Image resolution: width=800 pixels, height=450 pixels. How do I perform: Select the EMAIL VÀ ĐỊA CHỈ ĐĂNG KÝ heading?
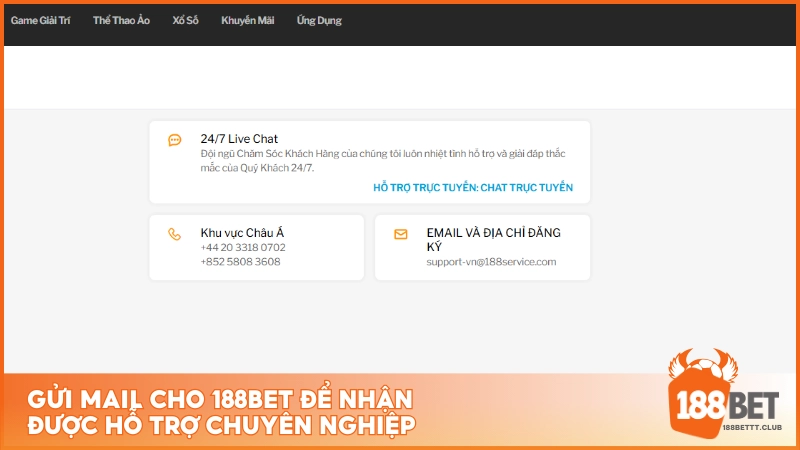point(493,239)
